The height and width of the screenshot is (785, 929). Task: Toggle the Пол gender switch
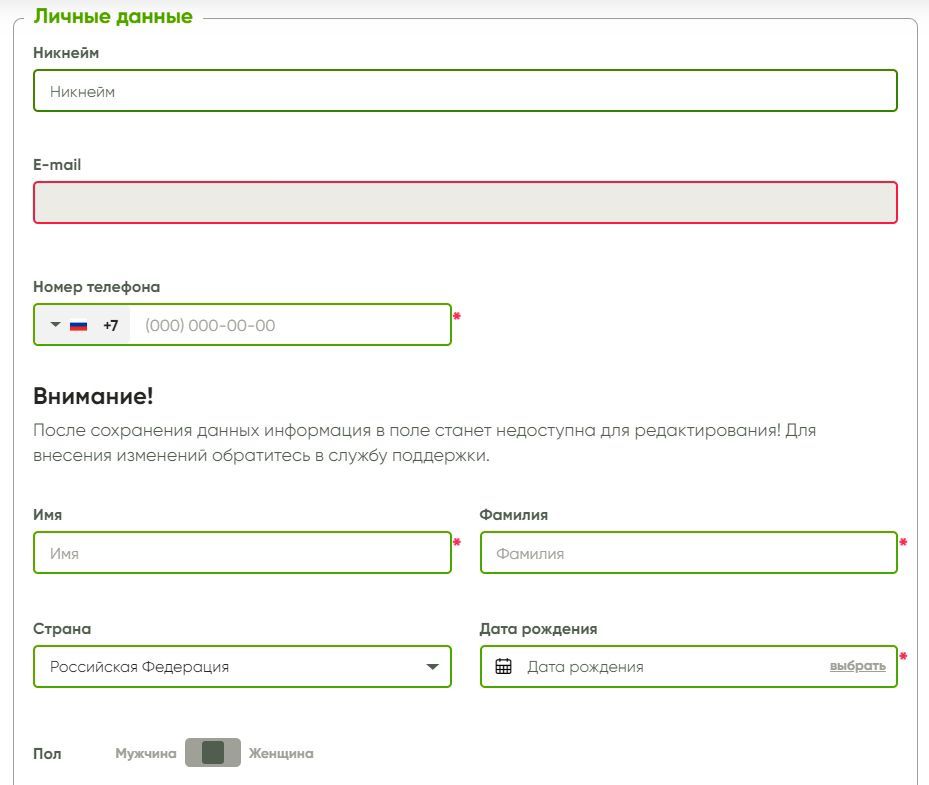(x=213, y=753)
